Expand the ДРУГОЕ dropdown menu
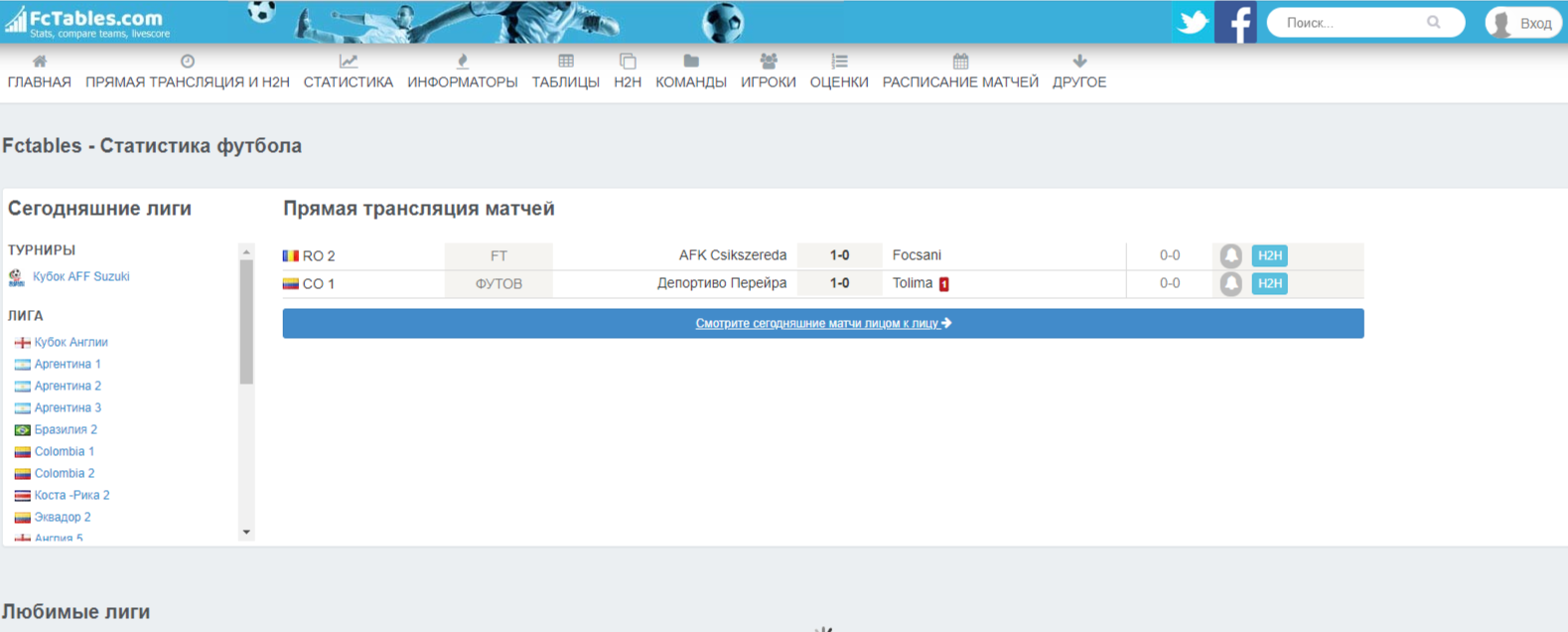Image resolution: width=1568 pixels, height=632 pixels. pos(1079,82)
